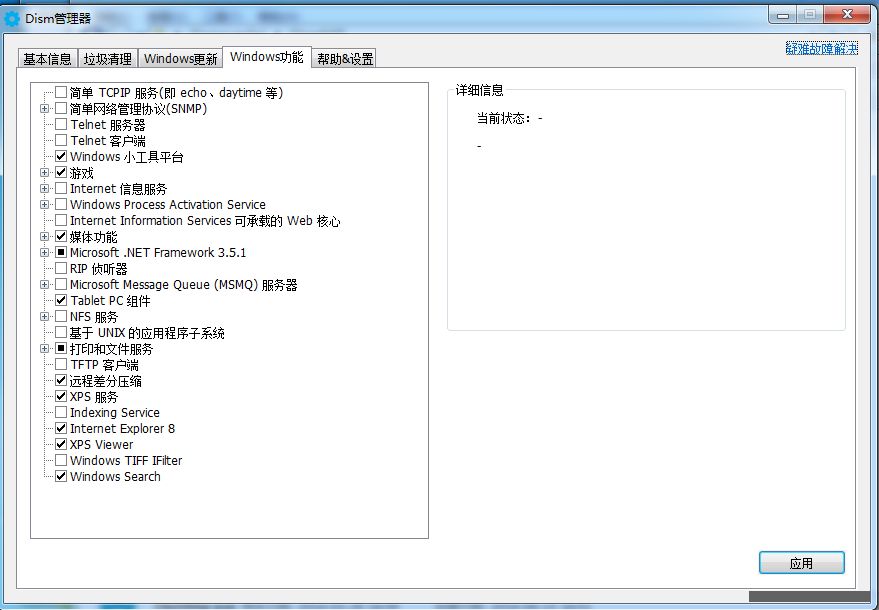This screenshot has height=610, width=879.
Task: Check the MSMQ 服务器 checkbox
Action: tap(61, 284)
